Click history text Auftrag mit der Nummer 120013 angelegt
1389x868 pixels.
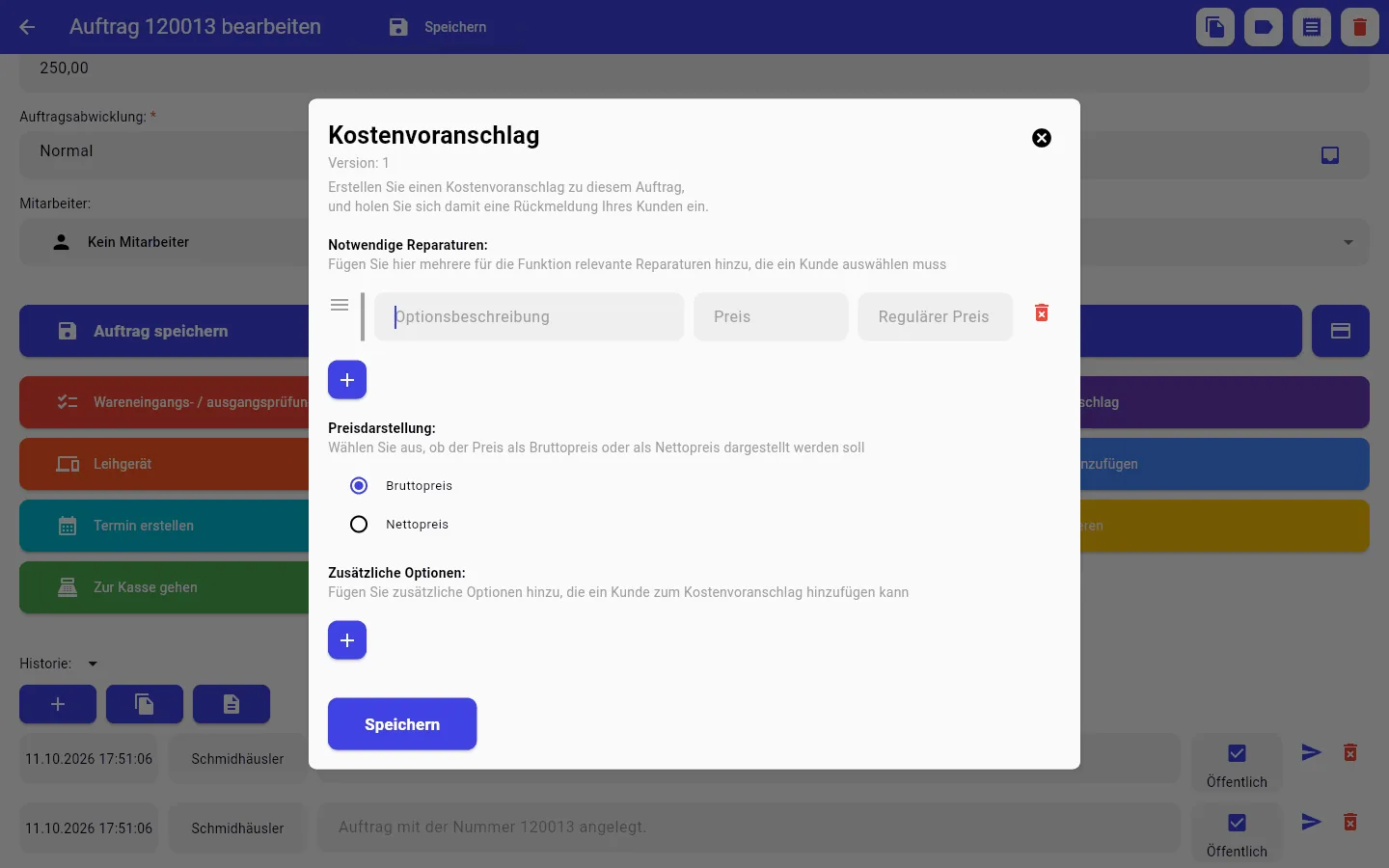[492, 827]
